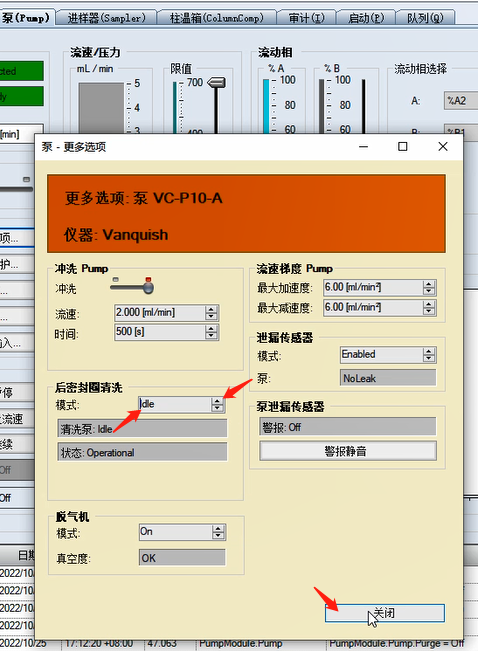The height and width of the screenshot is (651, 478).
Task: Open the 后密封圈清洗 模式 Idle dropdown
Action: pyautogui.click(x=175, y=404)
